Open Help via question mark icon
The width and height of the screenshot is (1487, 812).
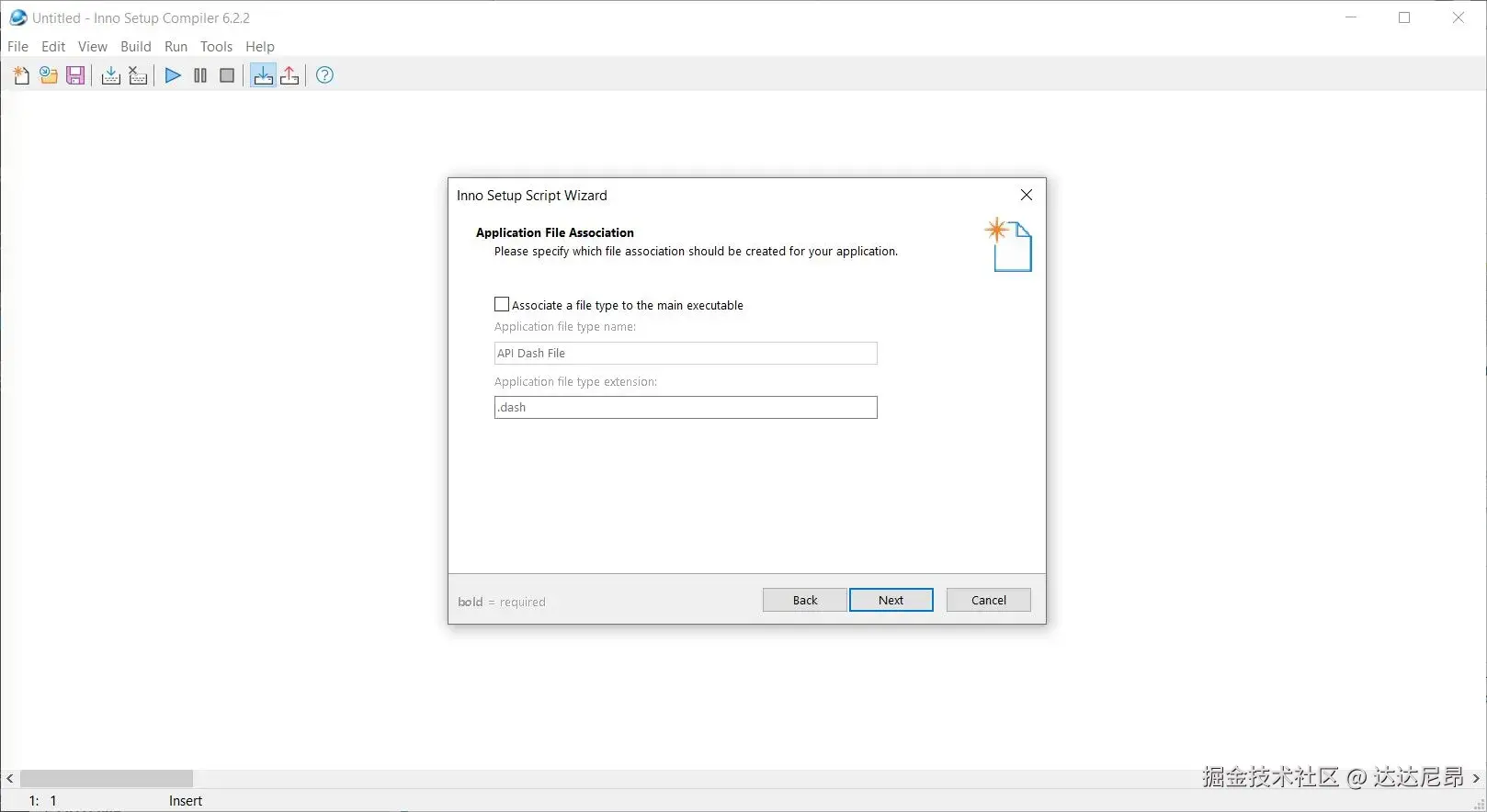[x=324, y=75]
